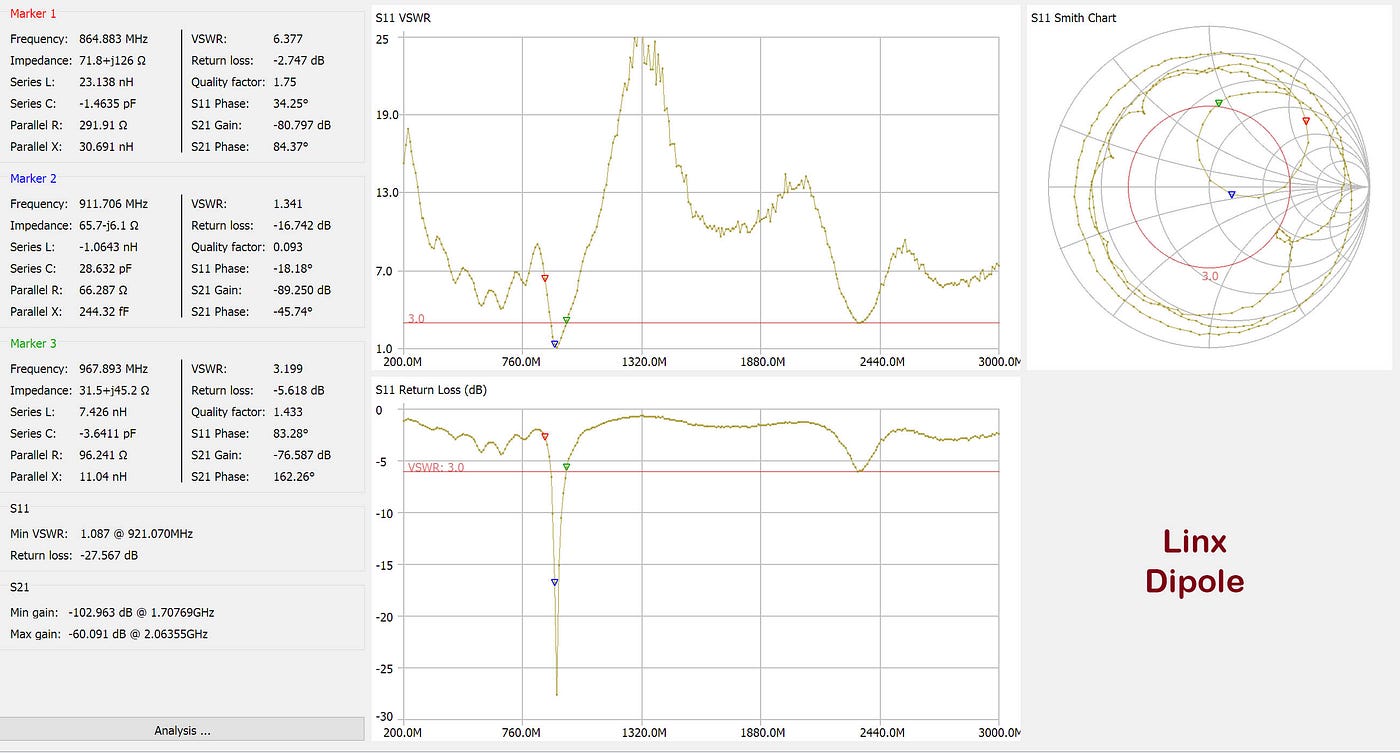Viewport: 1400px width, 753px height.
Task: Click Marker 1 return loss -2.747 dB
Action: (x=298, y=60)
